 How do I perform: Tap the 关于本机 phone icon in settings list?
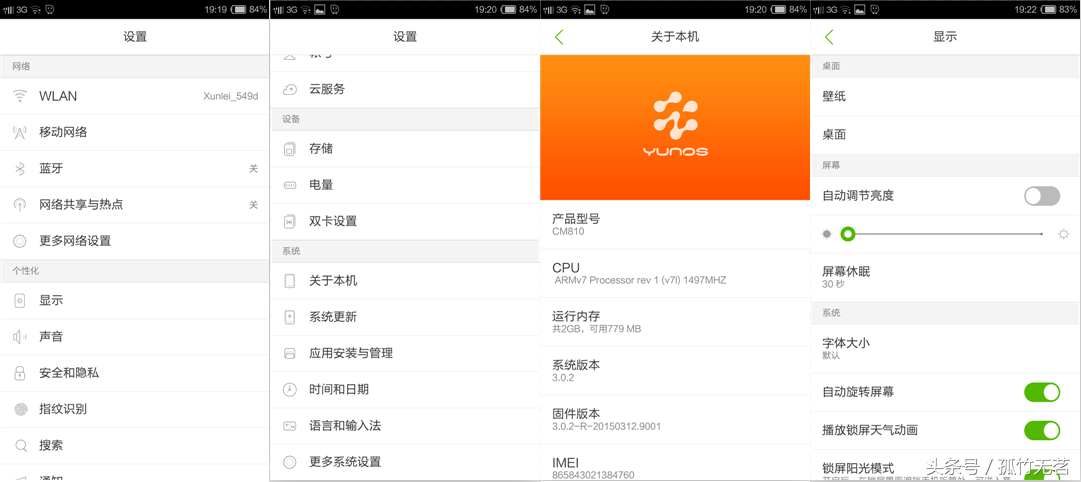coord(290,281)
